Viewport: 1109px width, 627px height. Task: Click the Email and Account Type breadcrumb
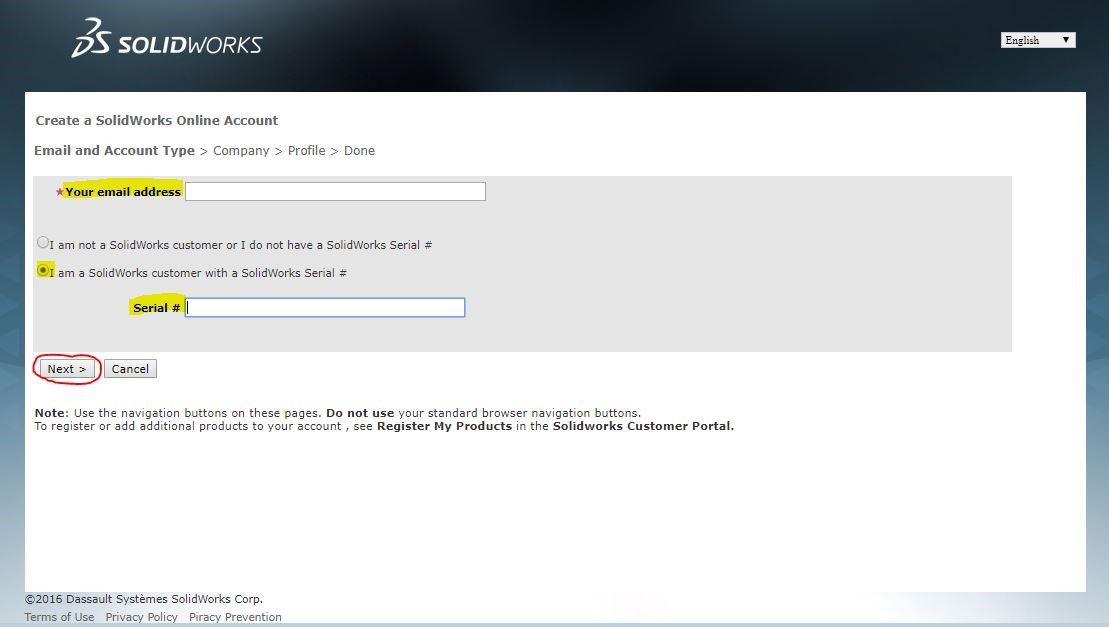point(114,151)
